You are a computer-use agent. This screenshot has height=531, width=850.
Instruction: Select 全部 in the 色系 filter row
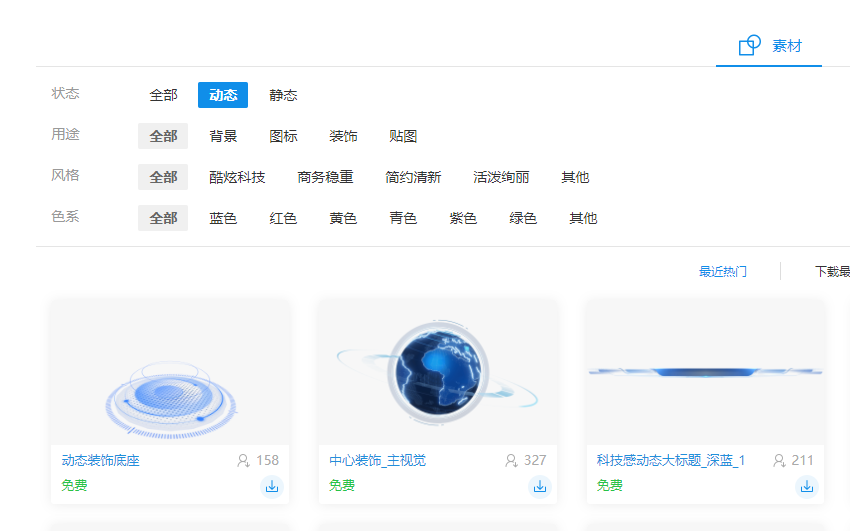click(x=163, y=218)
